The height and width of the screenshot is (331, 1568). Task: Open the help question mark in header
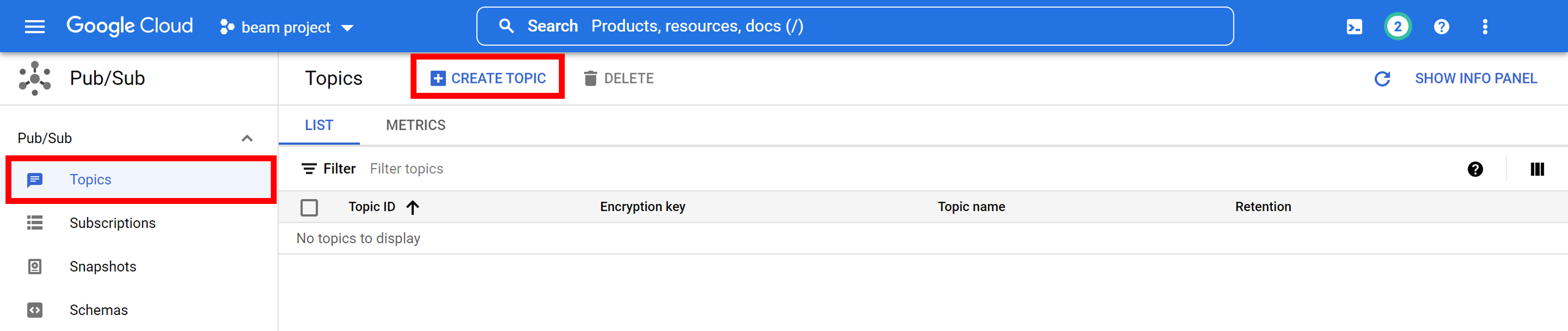1441,27
